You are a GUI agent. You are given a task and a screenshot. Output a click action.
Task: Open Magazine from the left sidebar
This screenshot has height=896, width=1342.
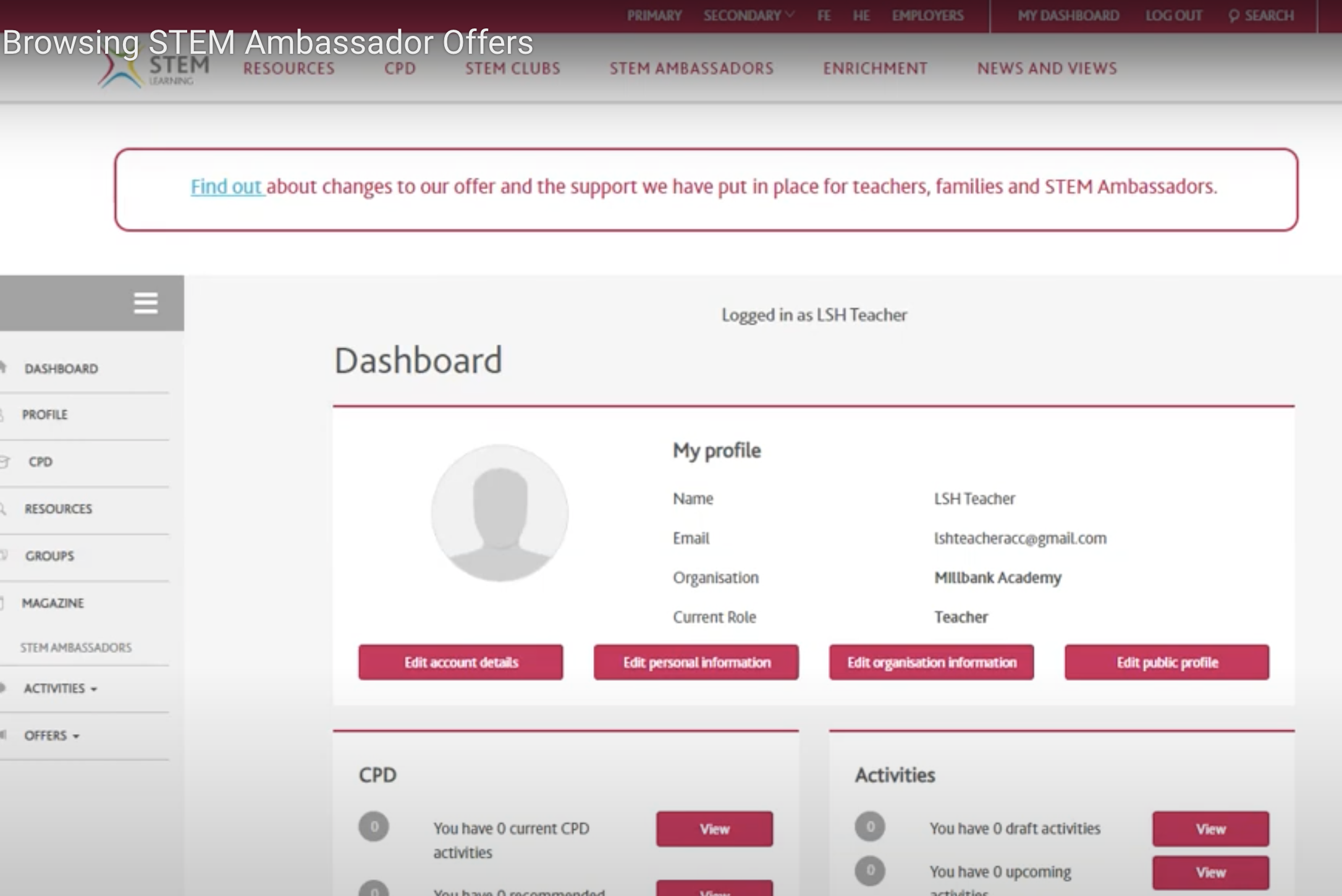click(53, 603)
